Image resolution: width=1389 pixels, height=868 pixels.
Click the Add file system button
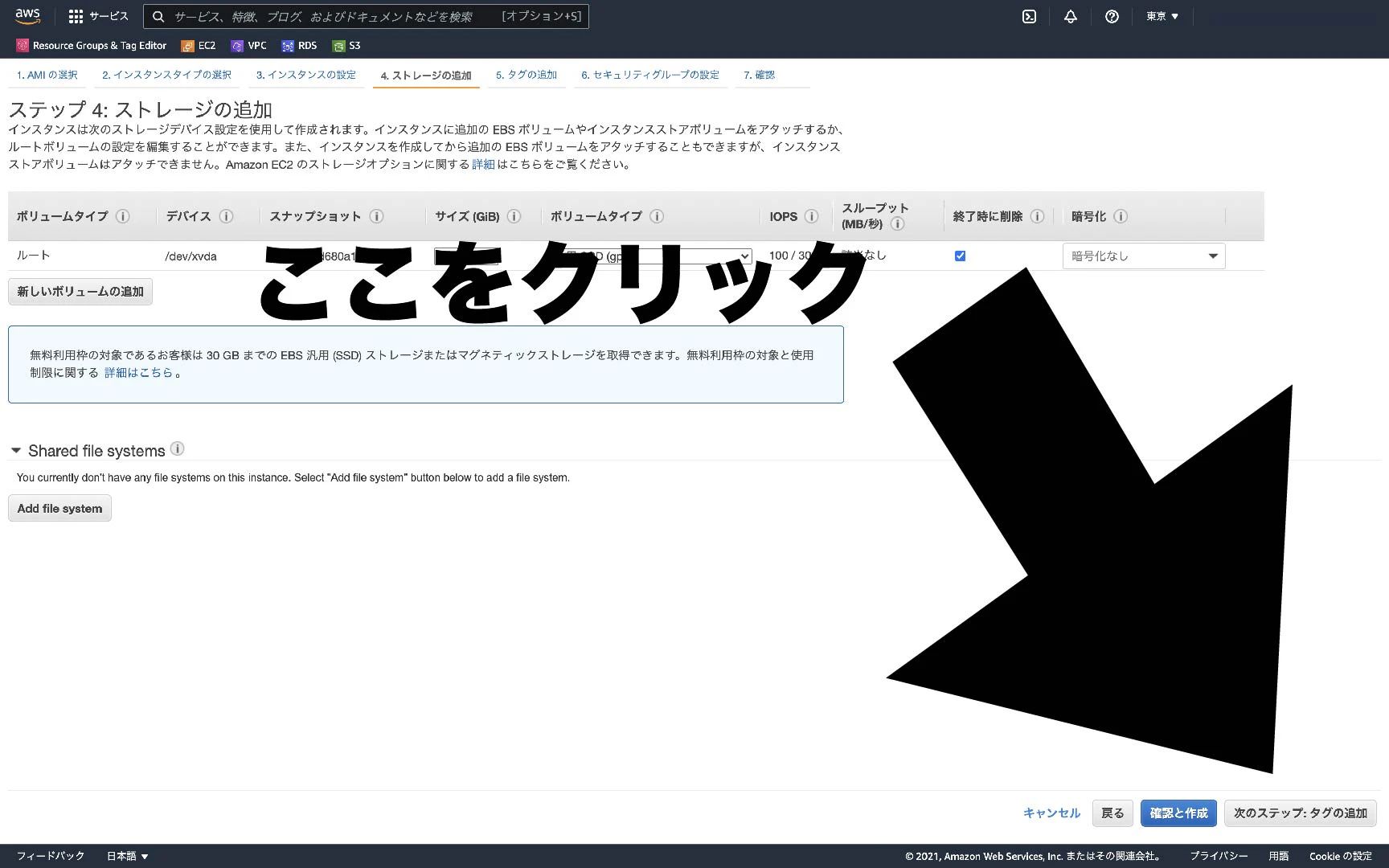tap(59, 508)
